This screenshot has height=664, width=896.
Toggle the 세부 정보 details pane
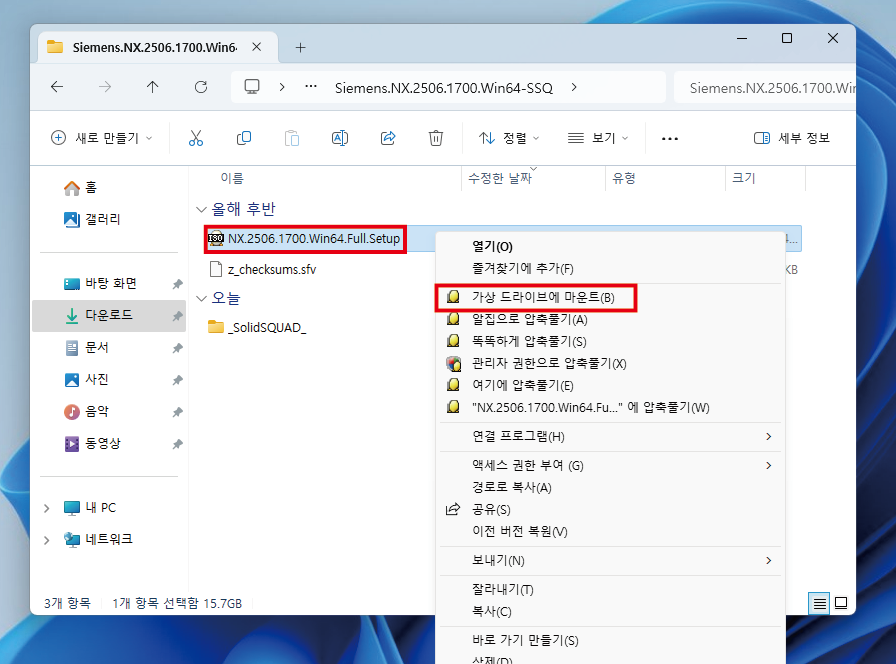[x=792, y=138]
